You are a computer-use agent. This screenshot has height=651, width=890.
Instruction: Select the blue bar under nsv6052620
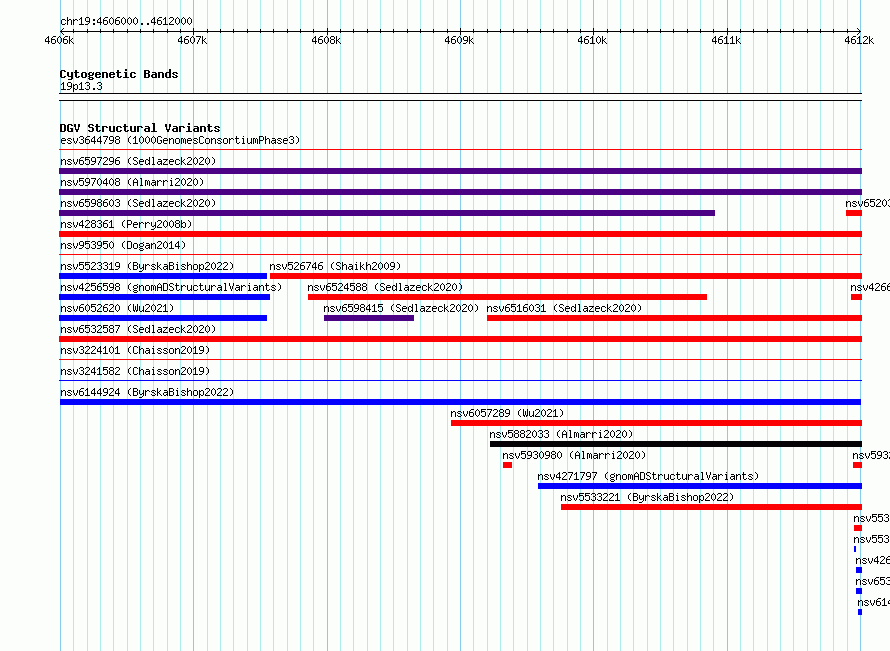163,318
